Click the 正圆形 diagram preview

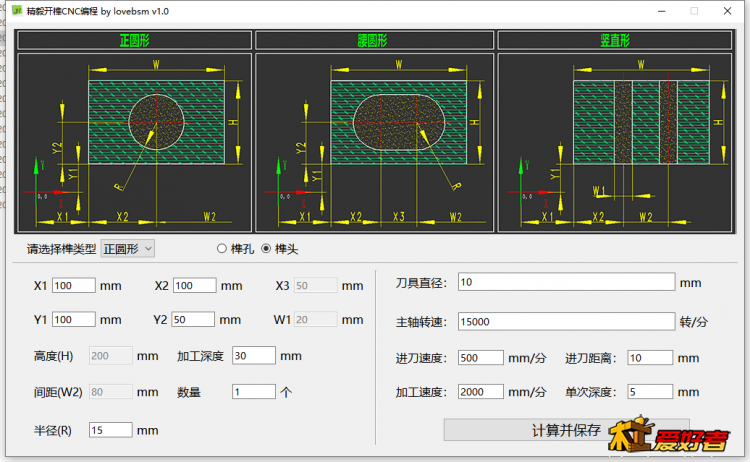[x=134, y=143]
